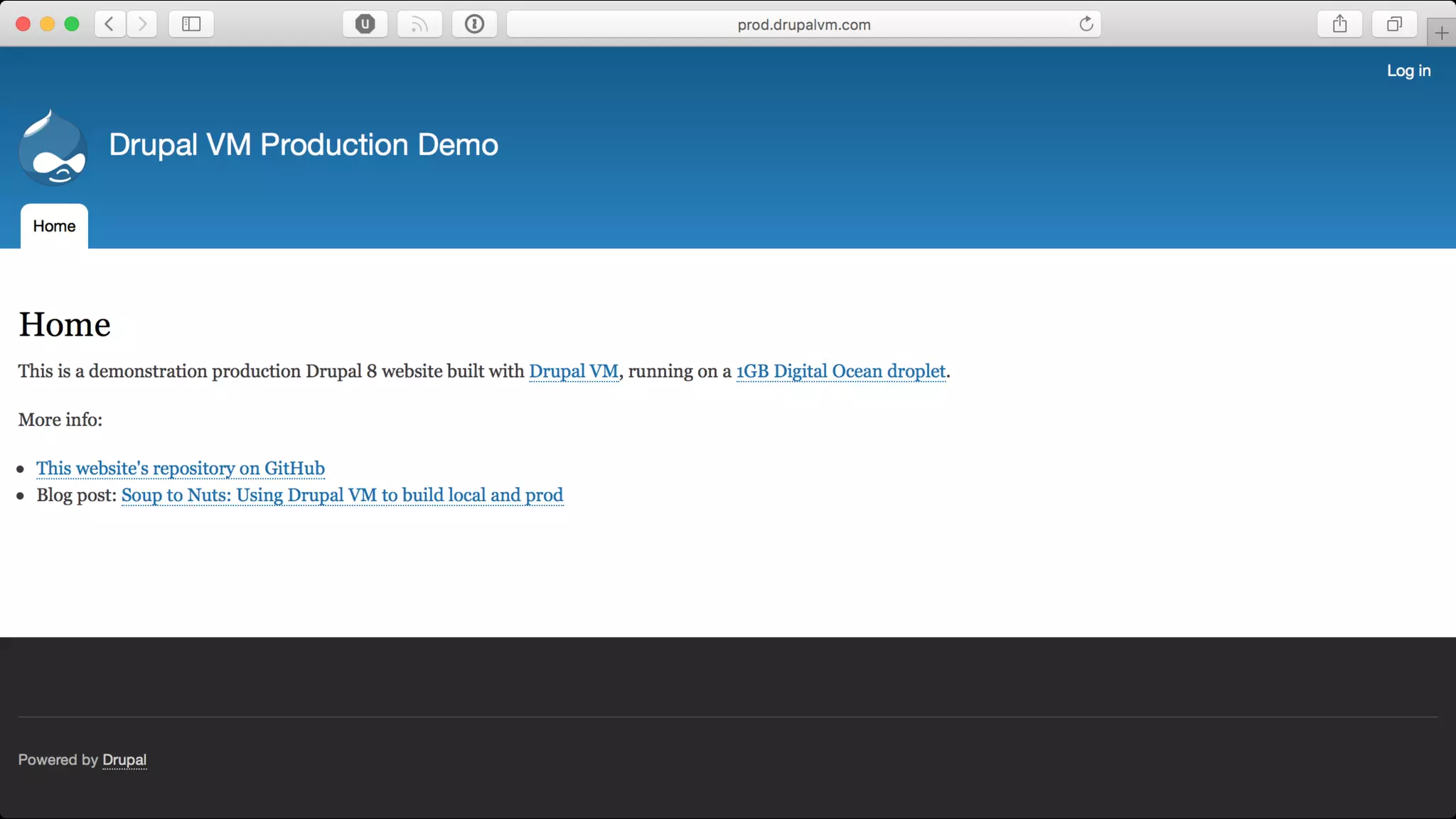Toggle the Safari sidebar icon
This screenshot has width=1456, height=819.
(191, 24)
